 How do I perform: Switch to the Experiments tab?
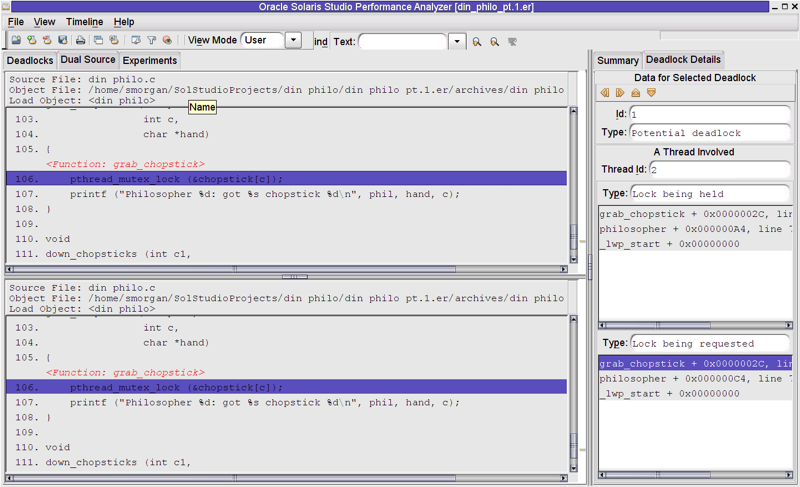[x=149, y=60]
